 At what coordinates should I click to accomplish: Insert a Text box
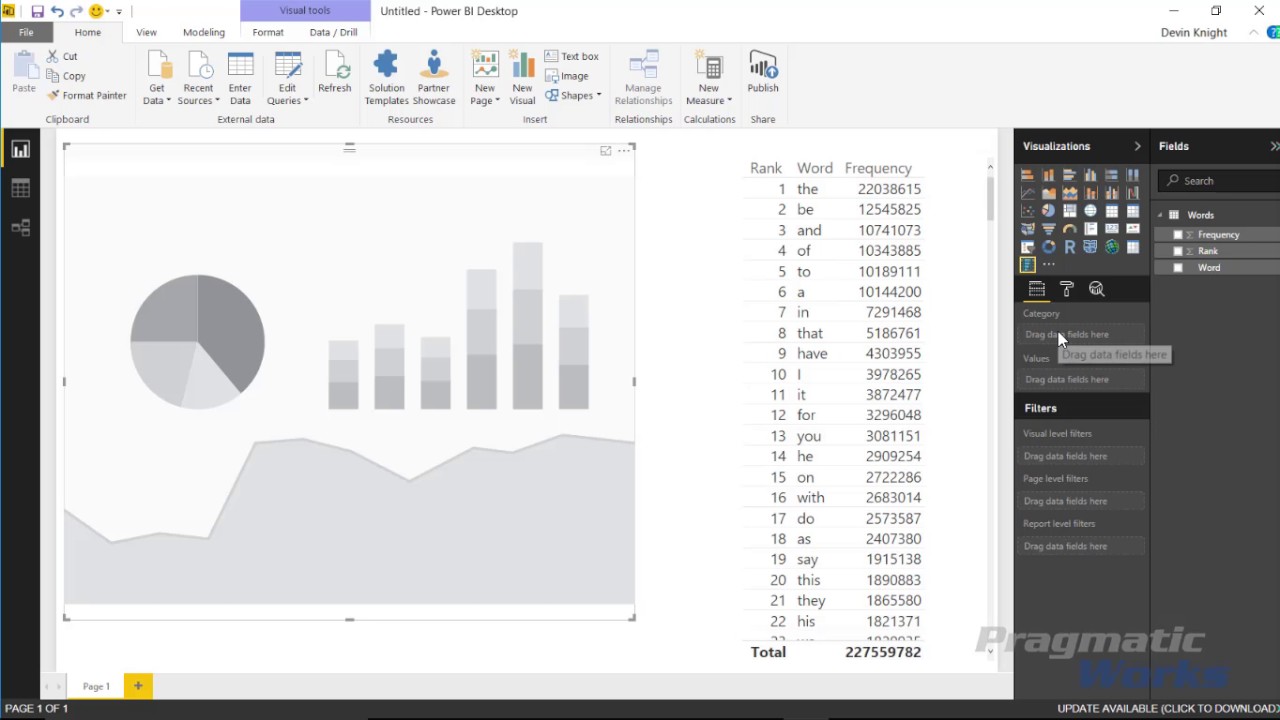(x=572, y=57)
